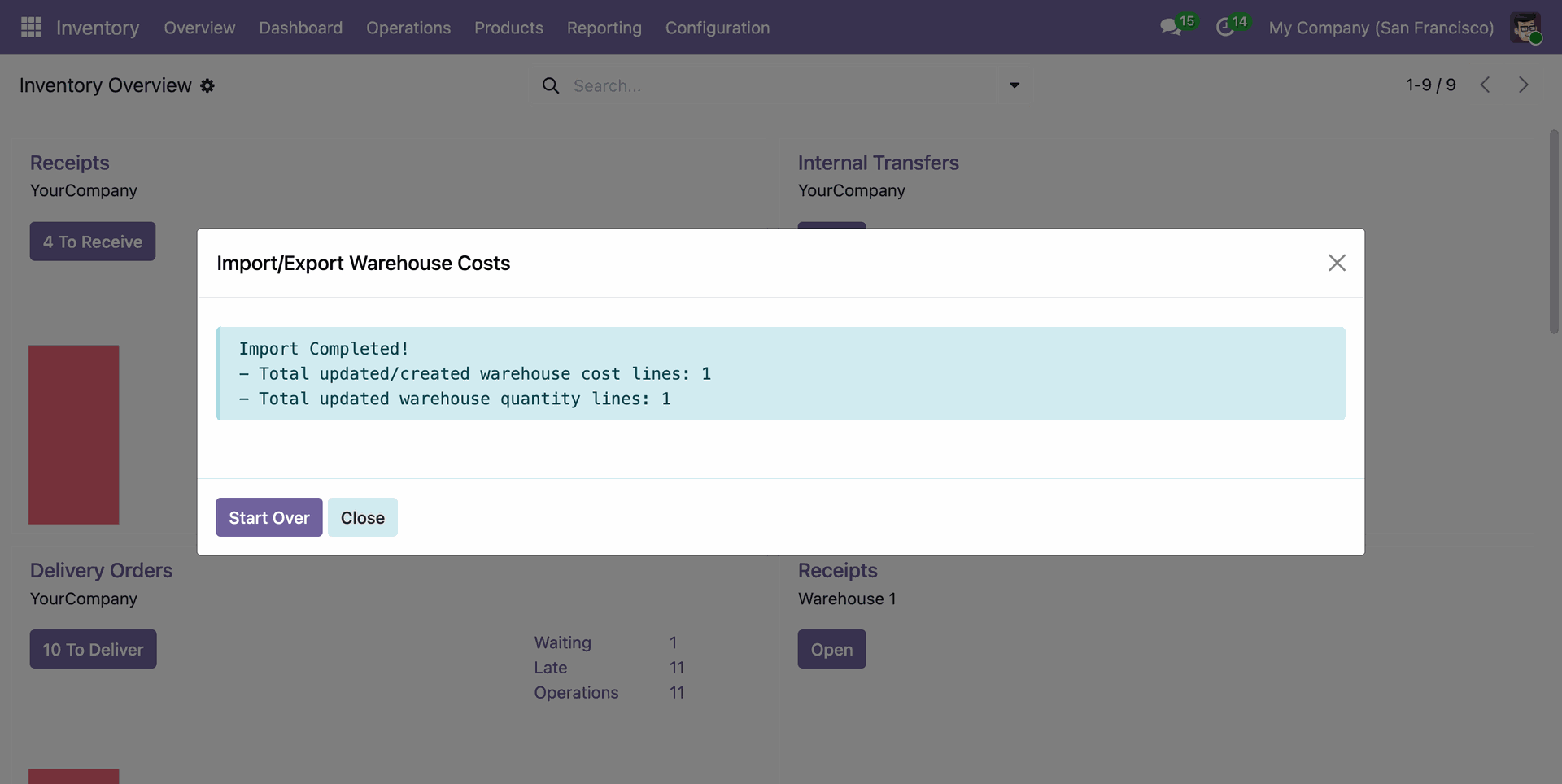
Task: Open the user avatar menu
Action: coord(1525,28)
